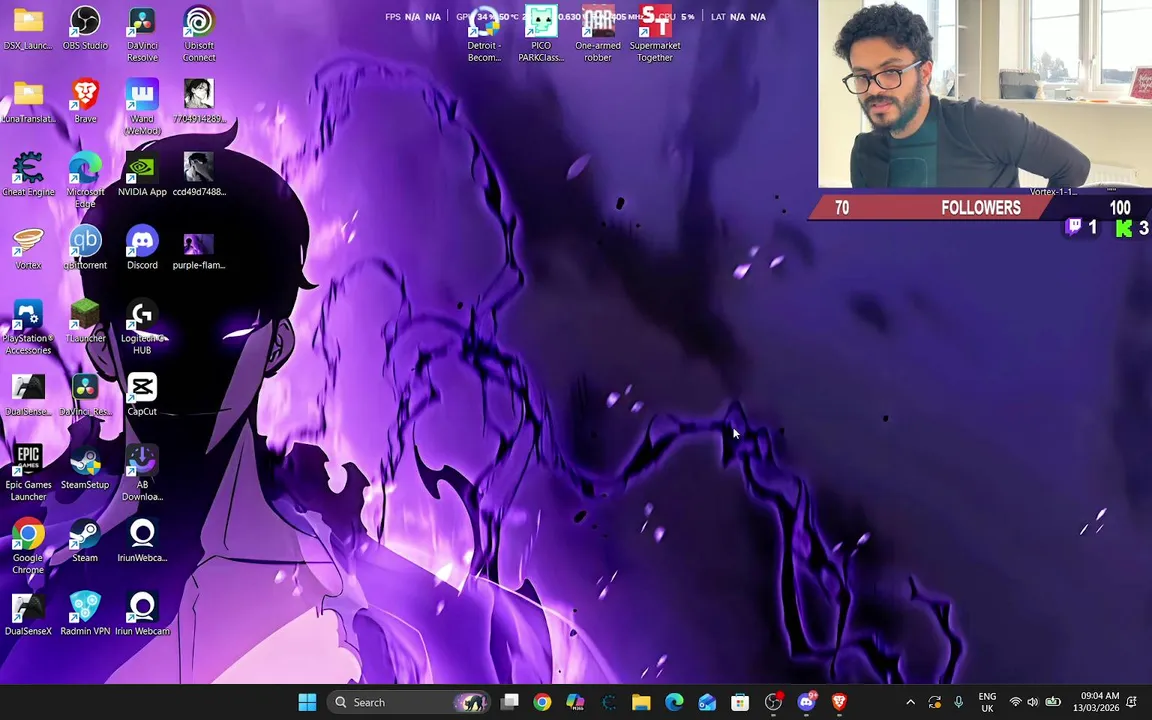Switch to Brave on the taskbar
1152x720 pixels.
coord(839,702)
